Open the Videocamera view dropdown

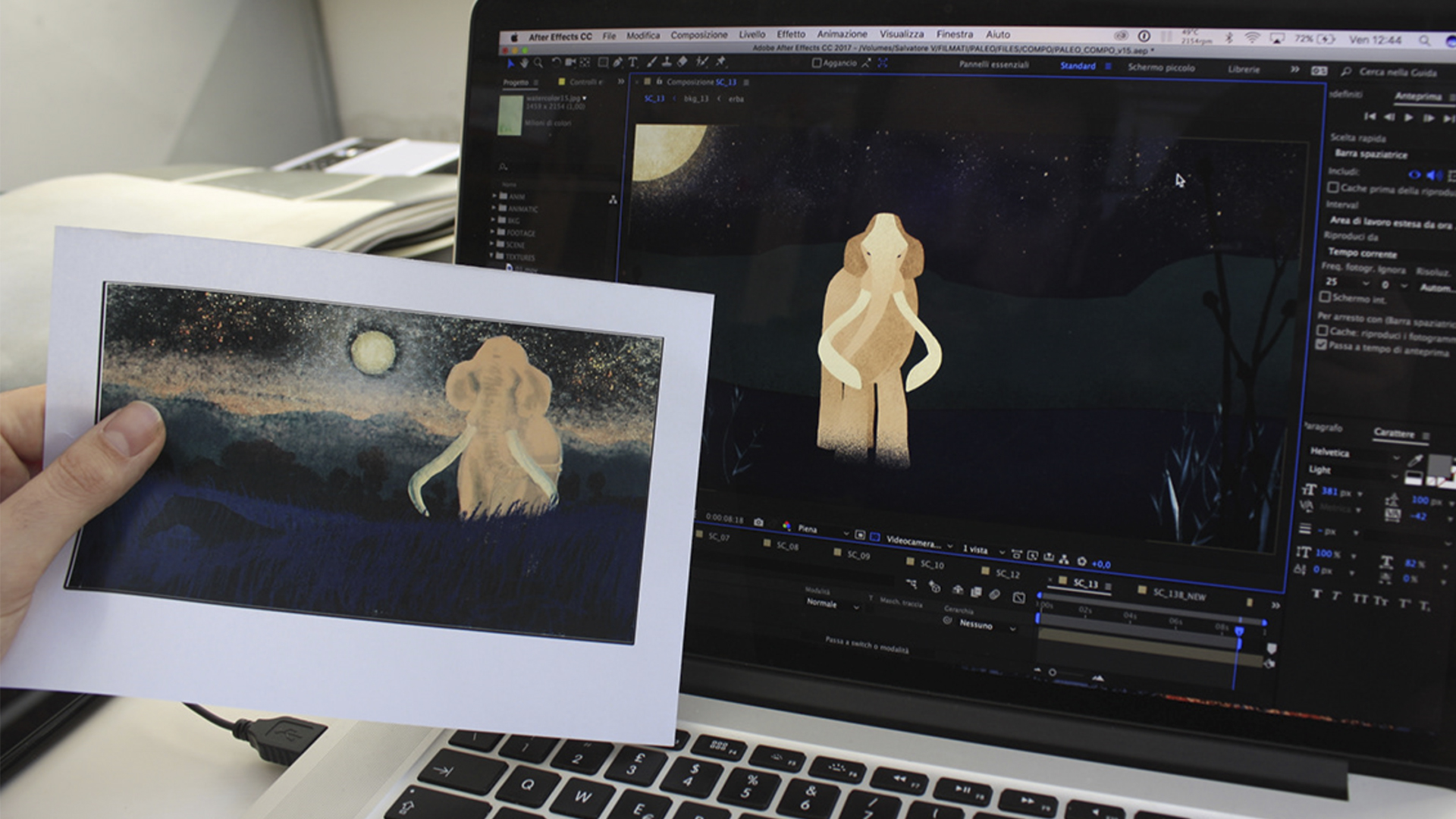point(920,544)
